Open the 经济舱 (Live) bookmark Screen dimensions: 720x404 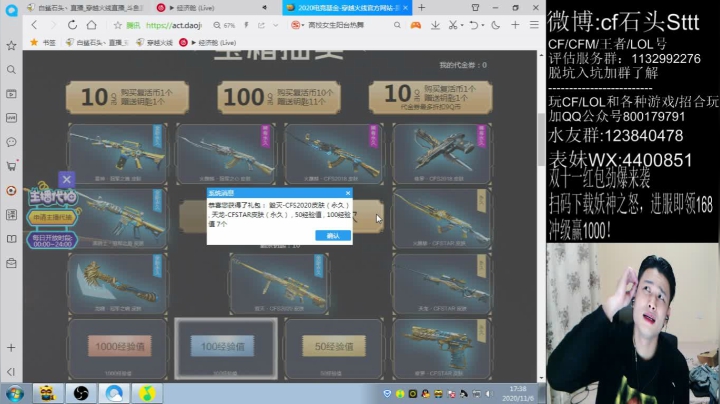[x=208, y=43]
